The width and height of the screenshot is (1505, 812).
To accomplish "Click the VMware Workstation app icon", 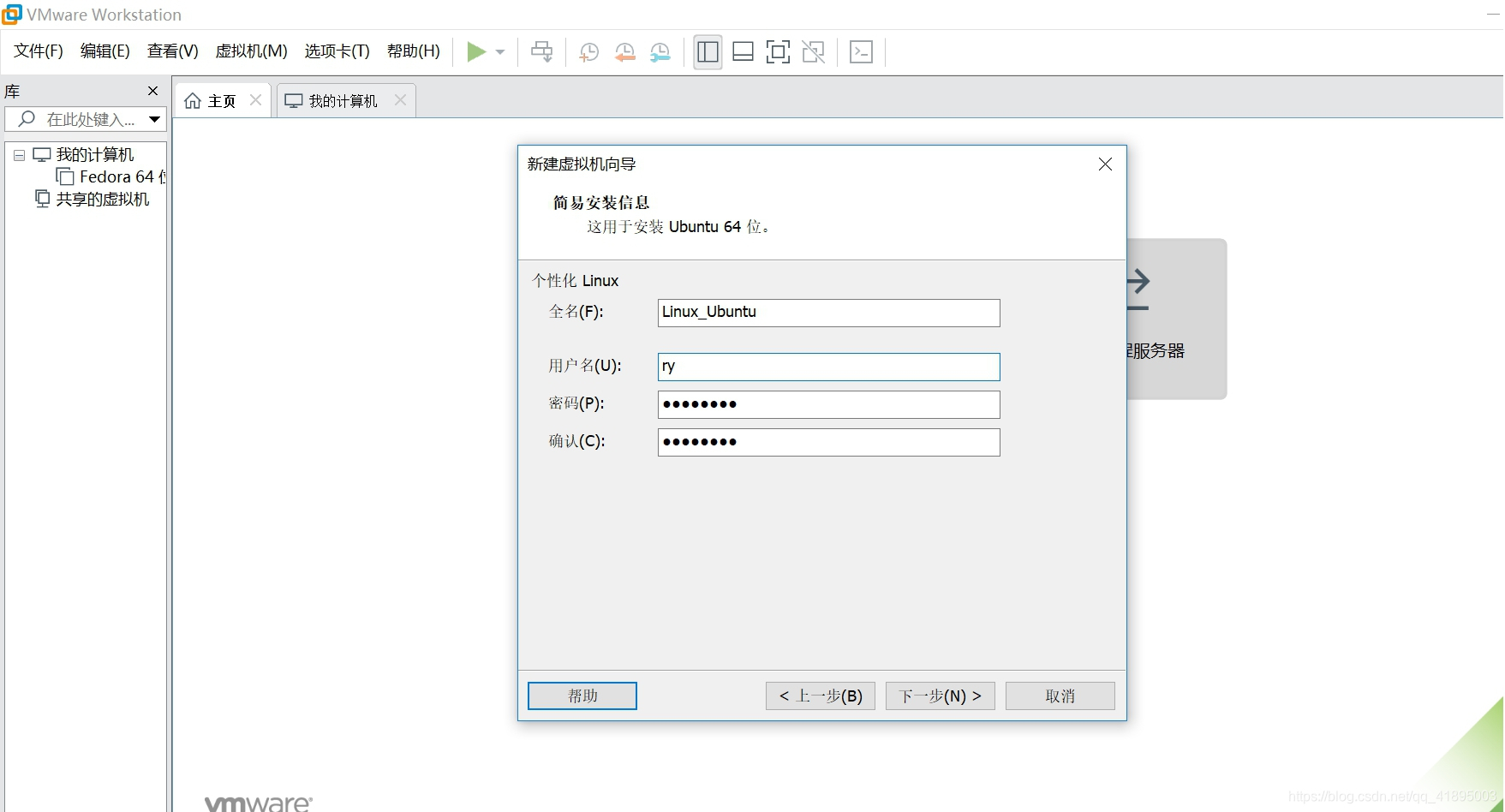I will pos(12,14).
